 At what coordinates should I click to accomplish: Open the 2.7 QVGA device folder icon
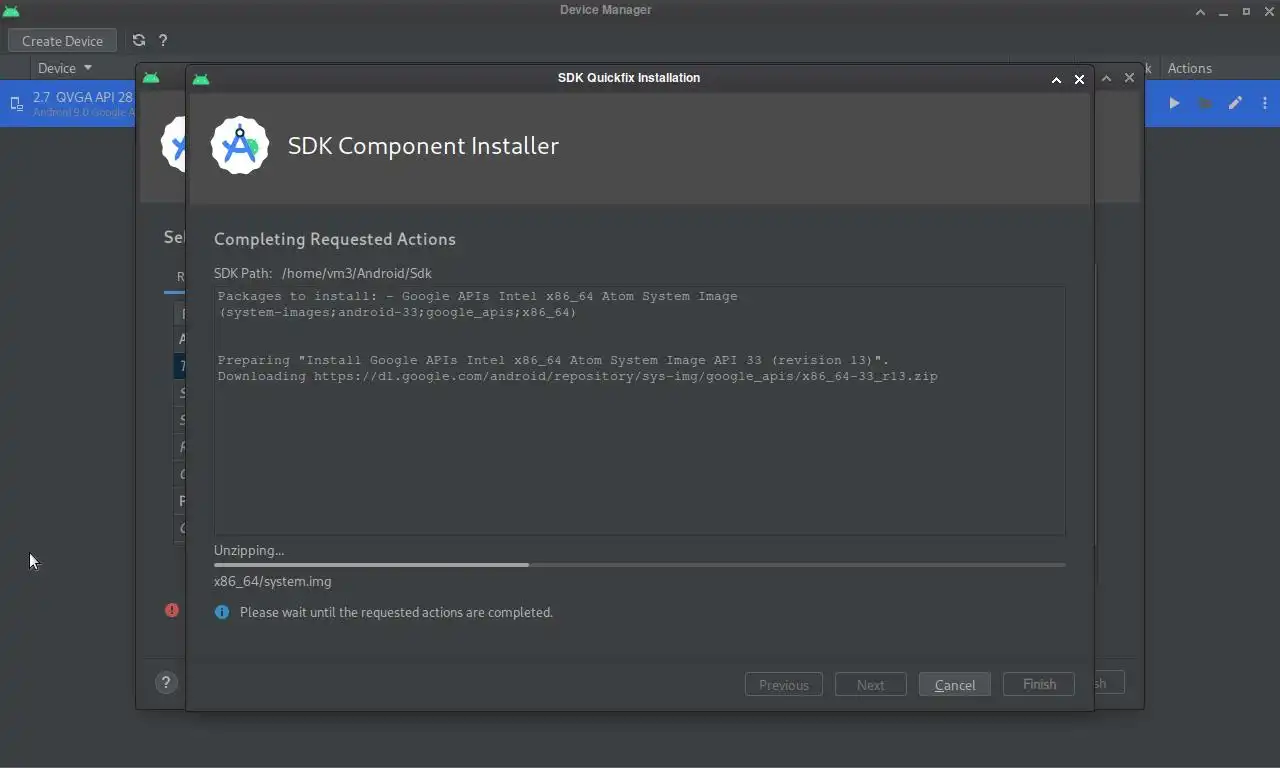1205,103
